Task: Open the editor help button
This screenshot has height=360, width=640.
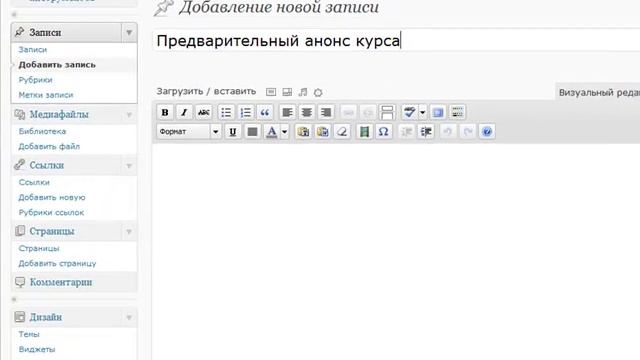Action: (x=487, y=131)
